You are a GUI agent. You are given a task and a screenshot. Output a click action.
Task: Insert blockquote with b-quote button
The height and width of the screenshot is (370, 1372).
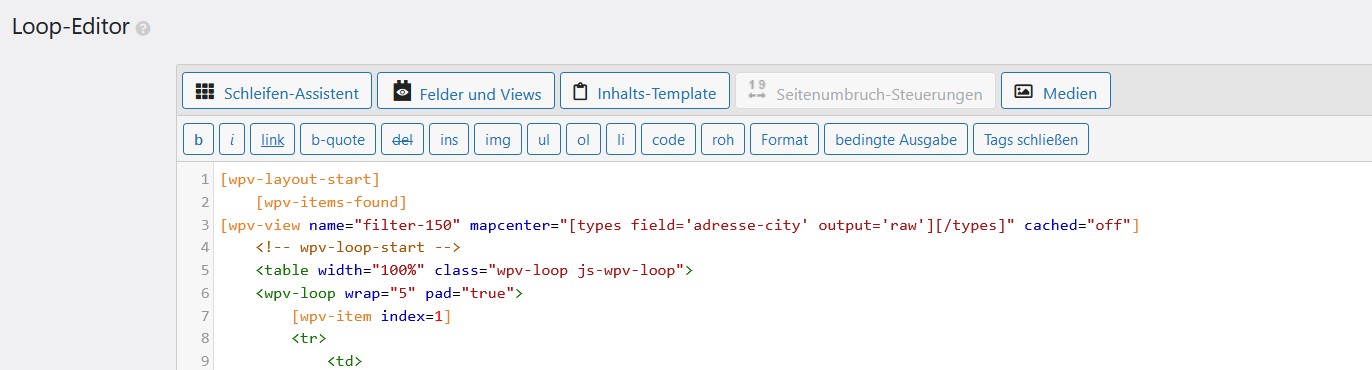coord(338,139)
